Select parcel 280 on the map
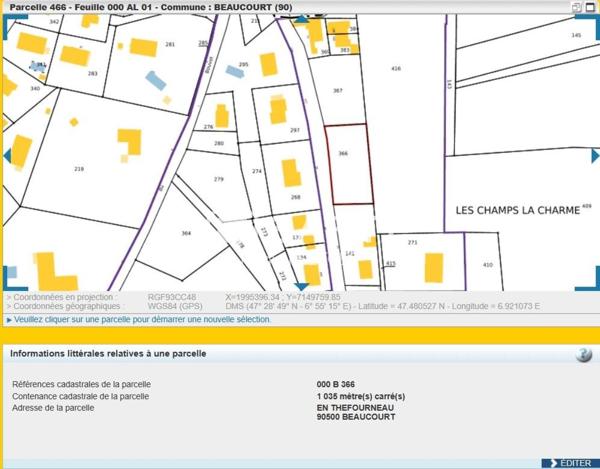Screen dimensions: 600x469 pyautogui.click(x=218, y=143)
